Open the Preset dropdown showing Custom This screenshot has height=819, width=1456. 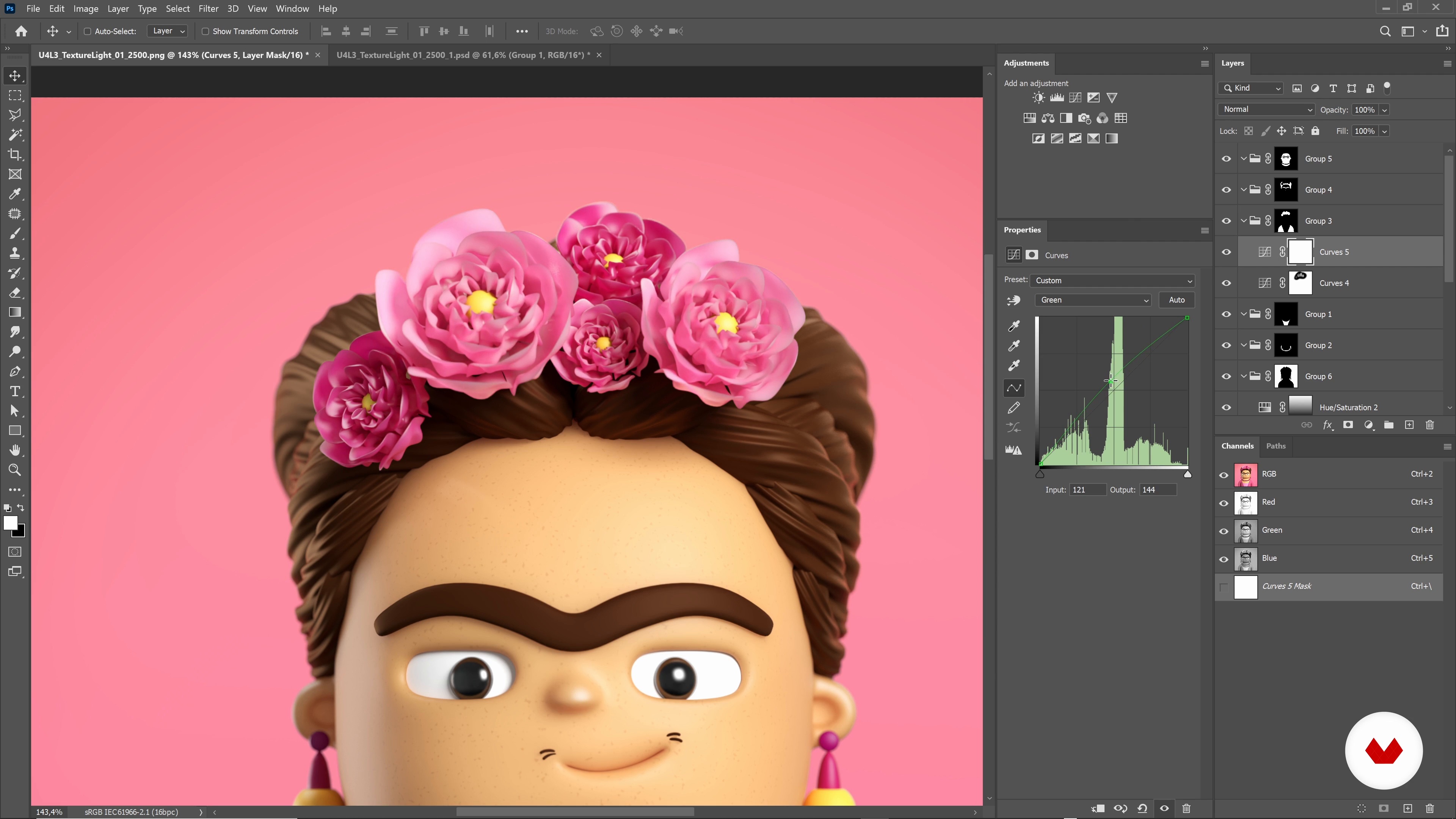coord(1112,280)
